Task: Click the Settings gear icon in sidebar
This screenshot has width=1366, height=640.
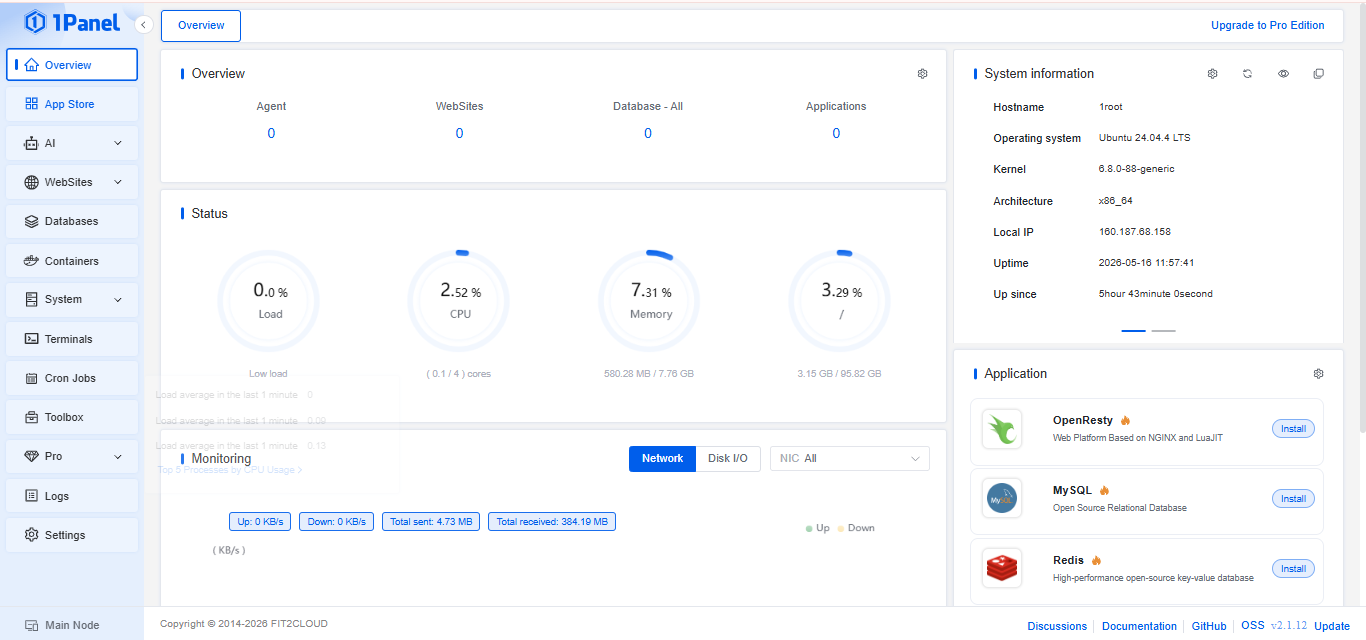Action: pos(32,535)
